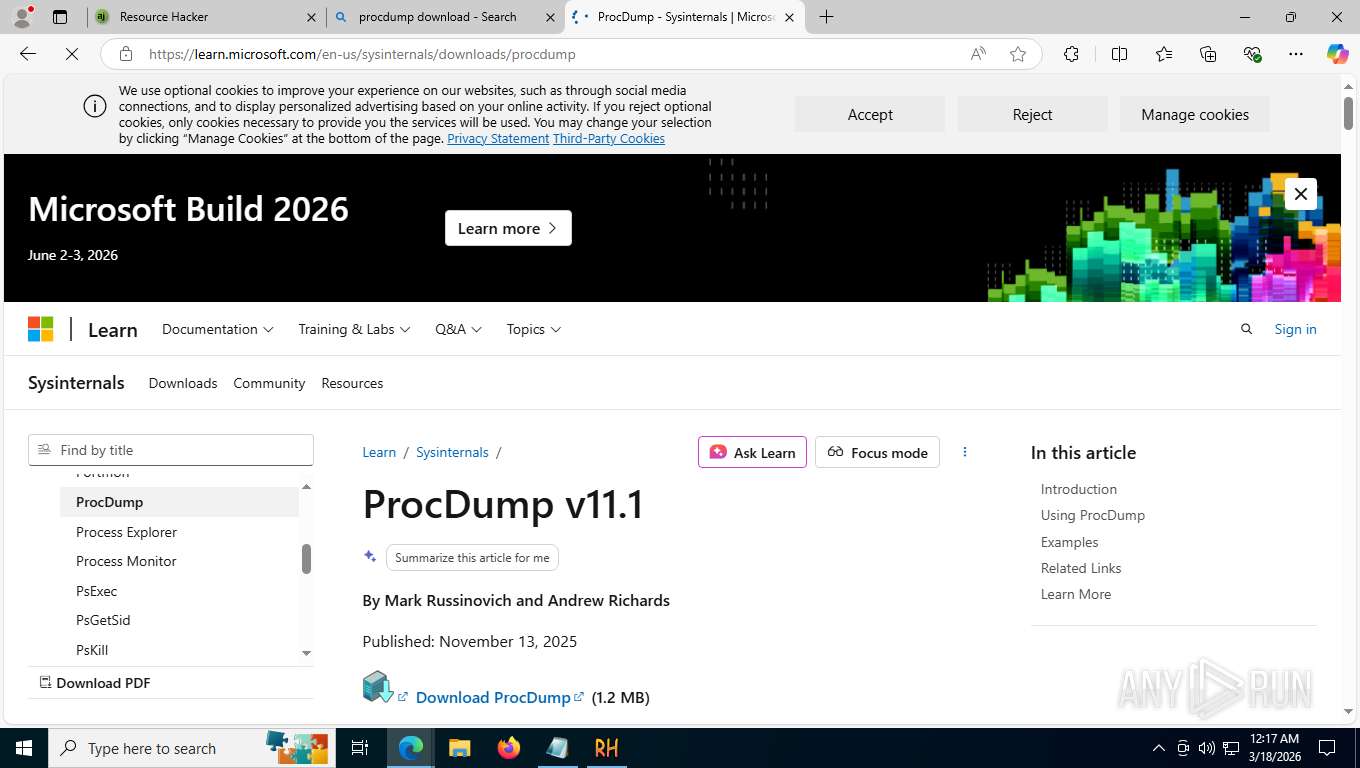Click Summarize this article for me

point(472,557)
